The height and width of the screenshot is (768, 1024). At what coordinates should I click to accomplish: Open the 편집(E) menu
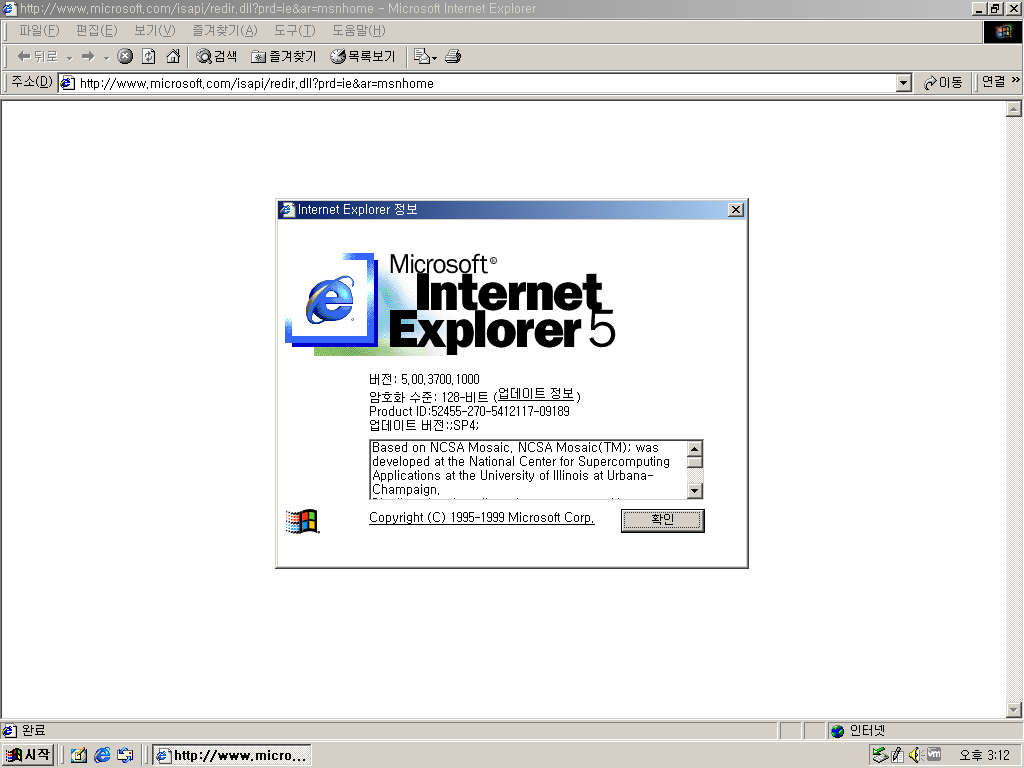point(97,30)
